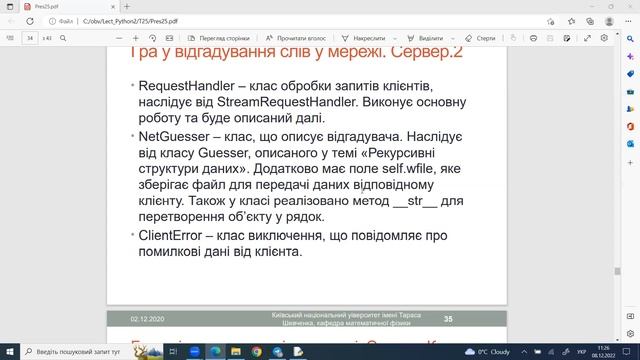The image size is (640, 360).
Task: Rotate the PDF page
Action: coord(152,38)
